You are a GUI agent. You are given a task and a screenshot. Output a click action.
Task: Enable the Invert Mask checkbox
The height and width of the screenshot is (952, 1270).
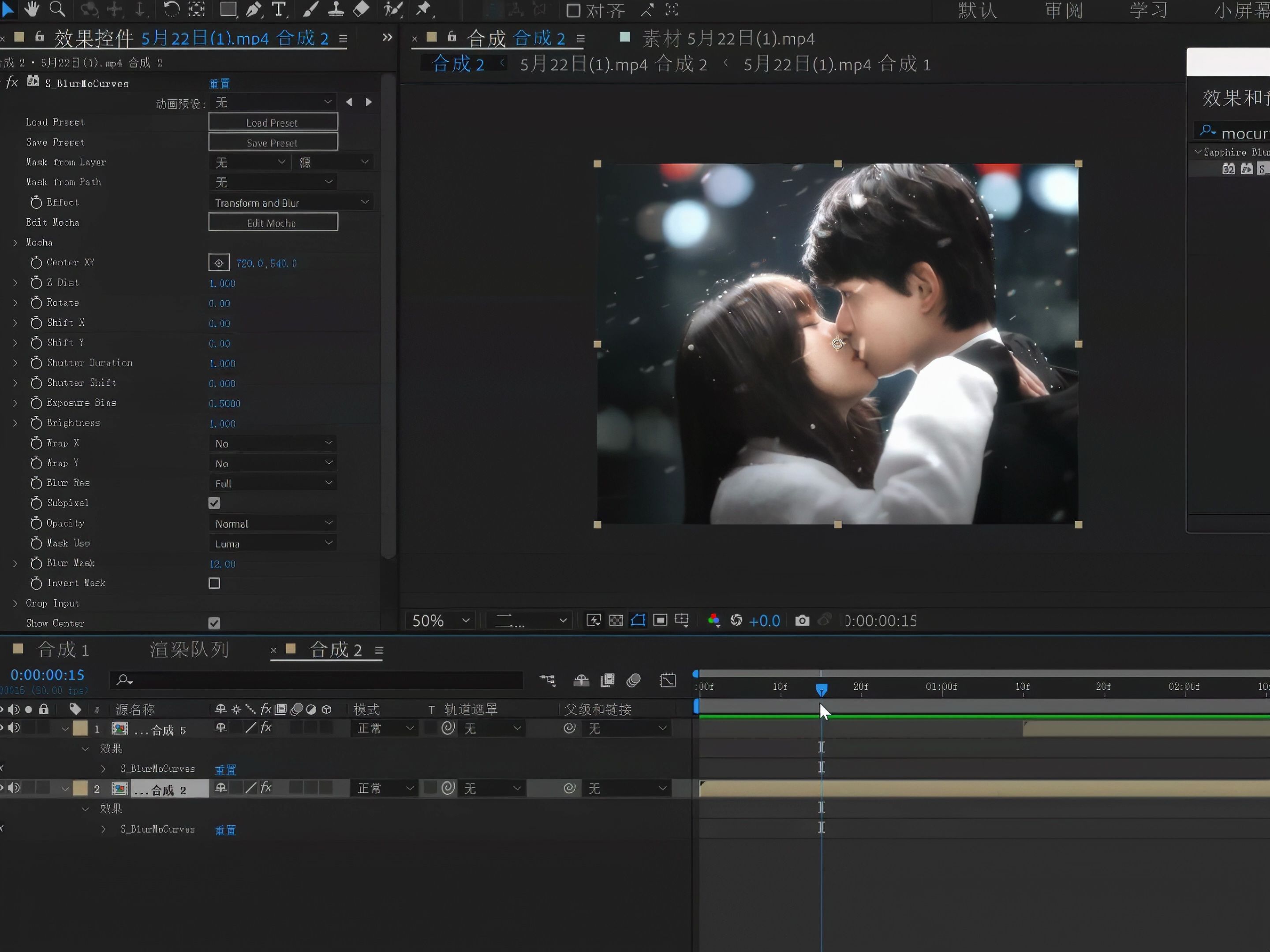pyautogui.click(x=214, y=583)
